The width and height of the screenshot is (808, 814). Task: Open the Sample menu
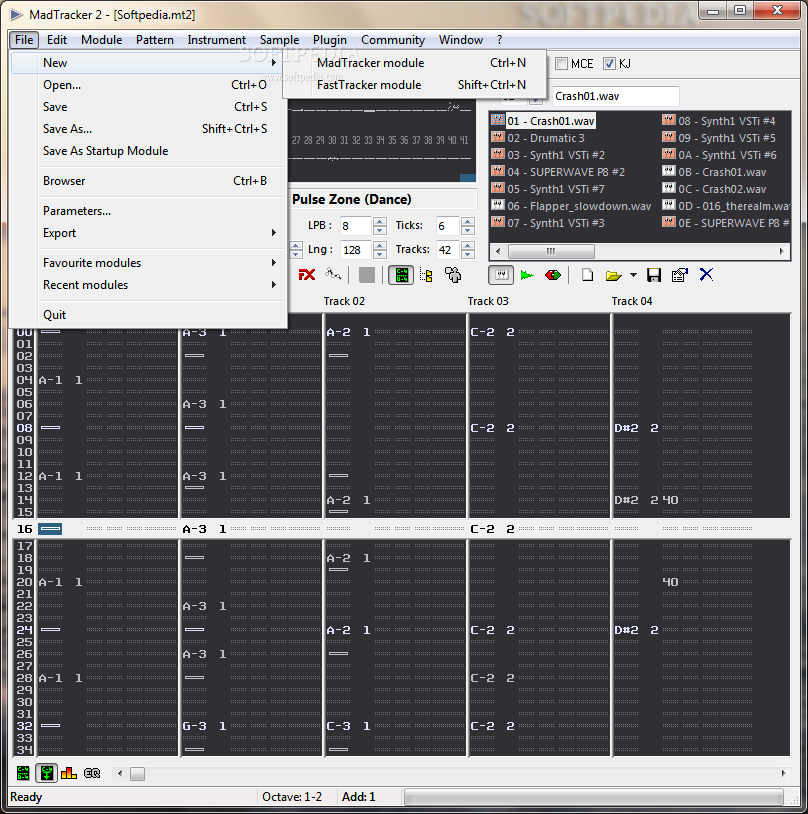(279, 40)
